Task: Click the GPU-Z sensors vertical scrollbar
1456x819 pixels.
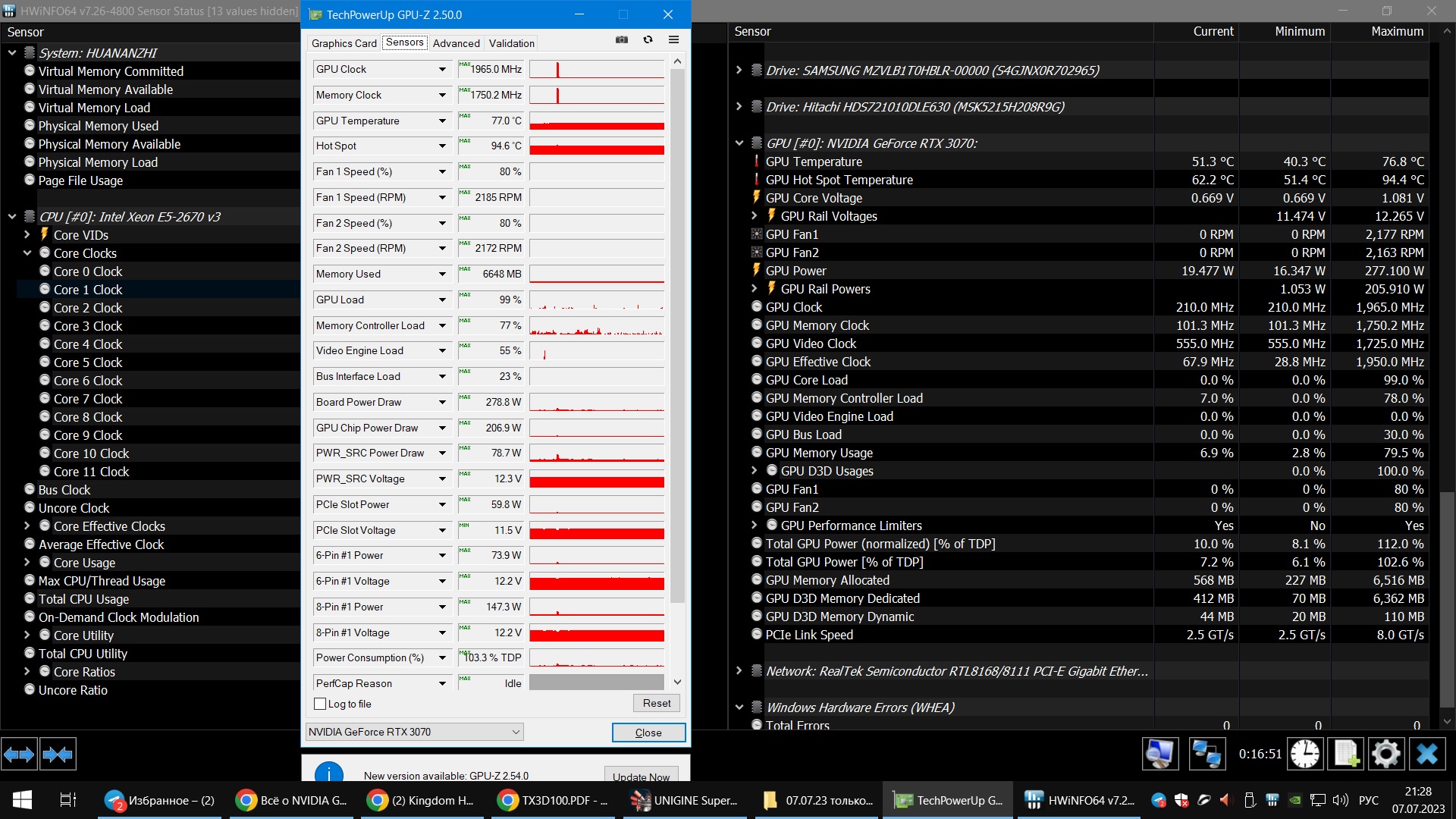Action: 677,337
